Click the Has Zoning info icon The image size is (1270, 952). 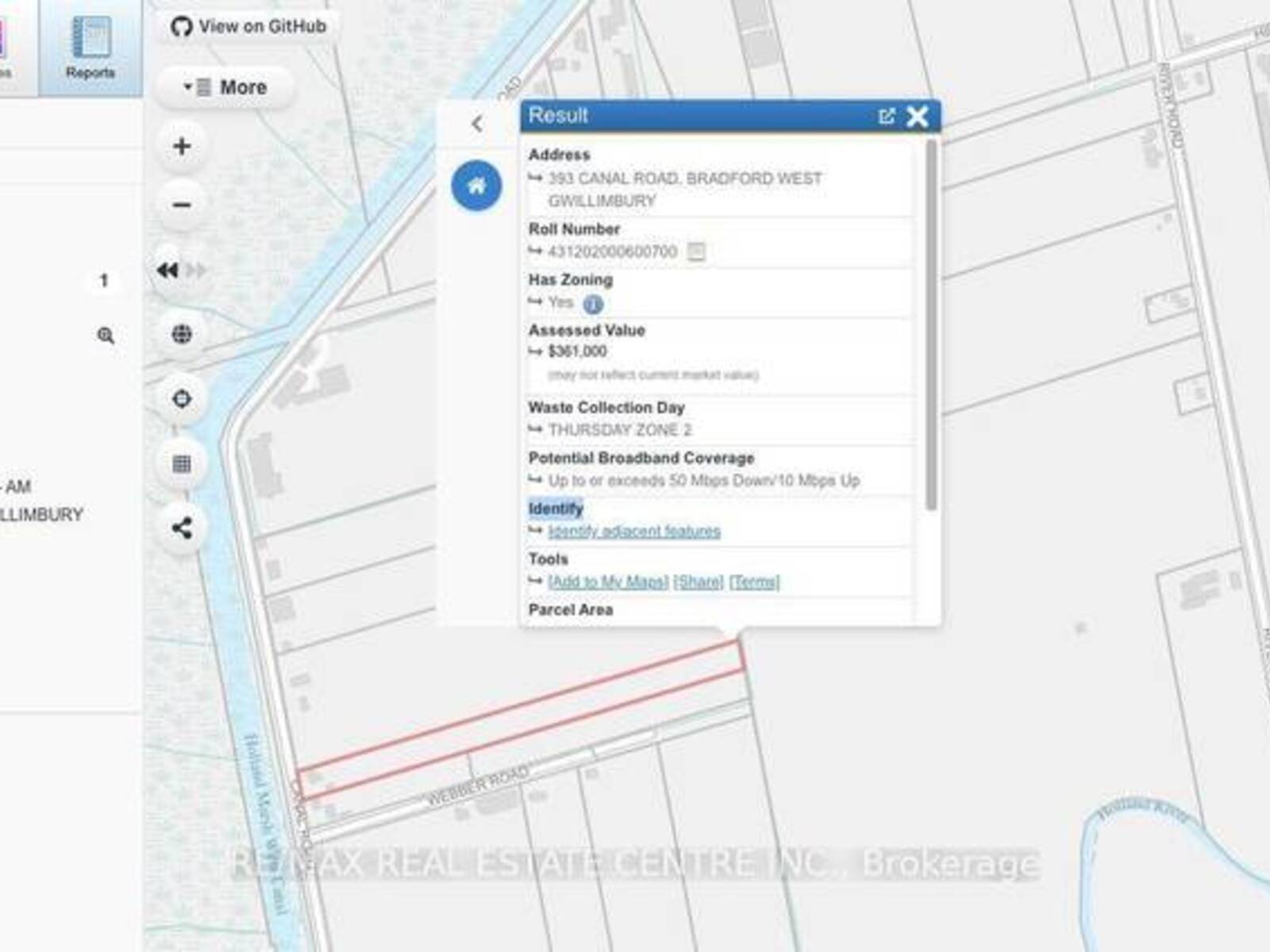(593, 304)
